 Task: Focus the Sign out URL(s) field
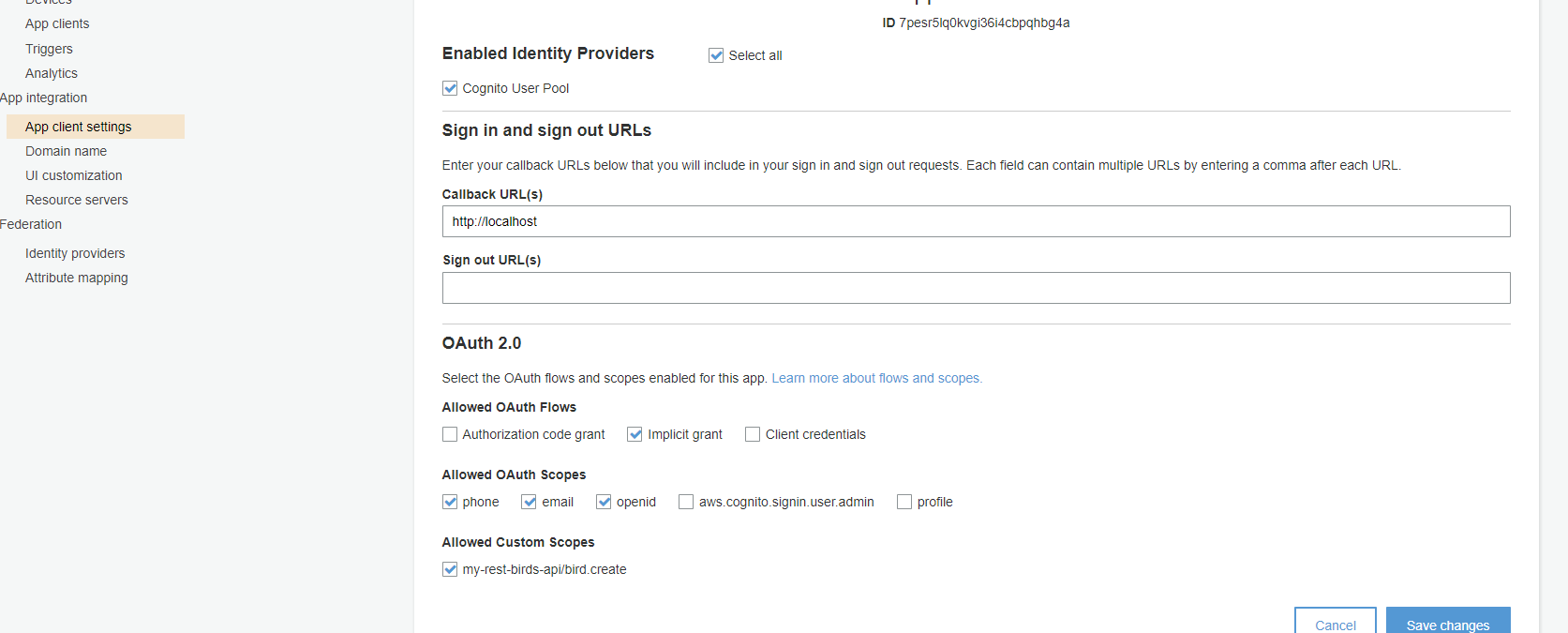[976, 288]
